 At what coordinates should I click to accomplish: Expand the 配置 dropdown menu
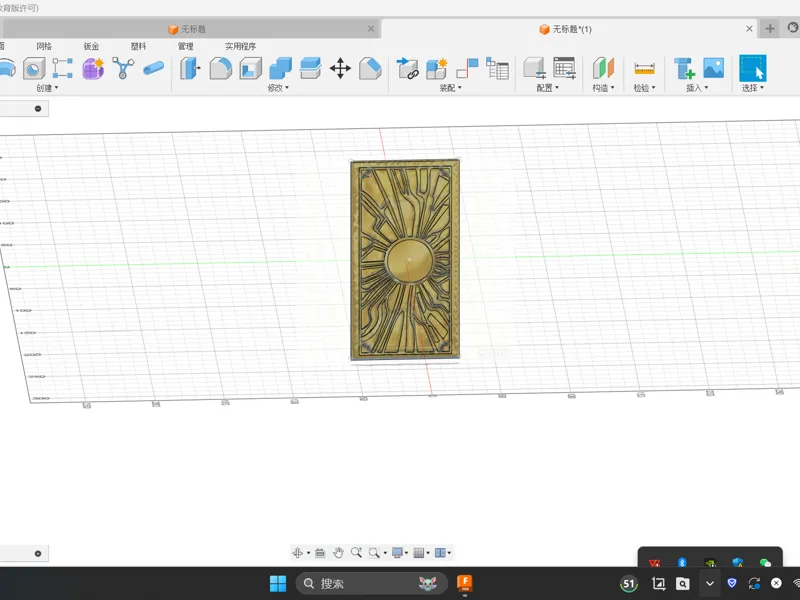547,88
